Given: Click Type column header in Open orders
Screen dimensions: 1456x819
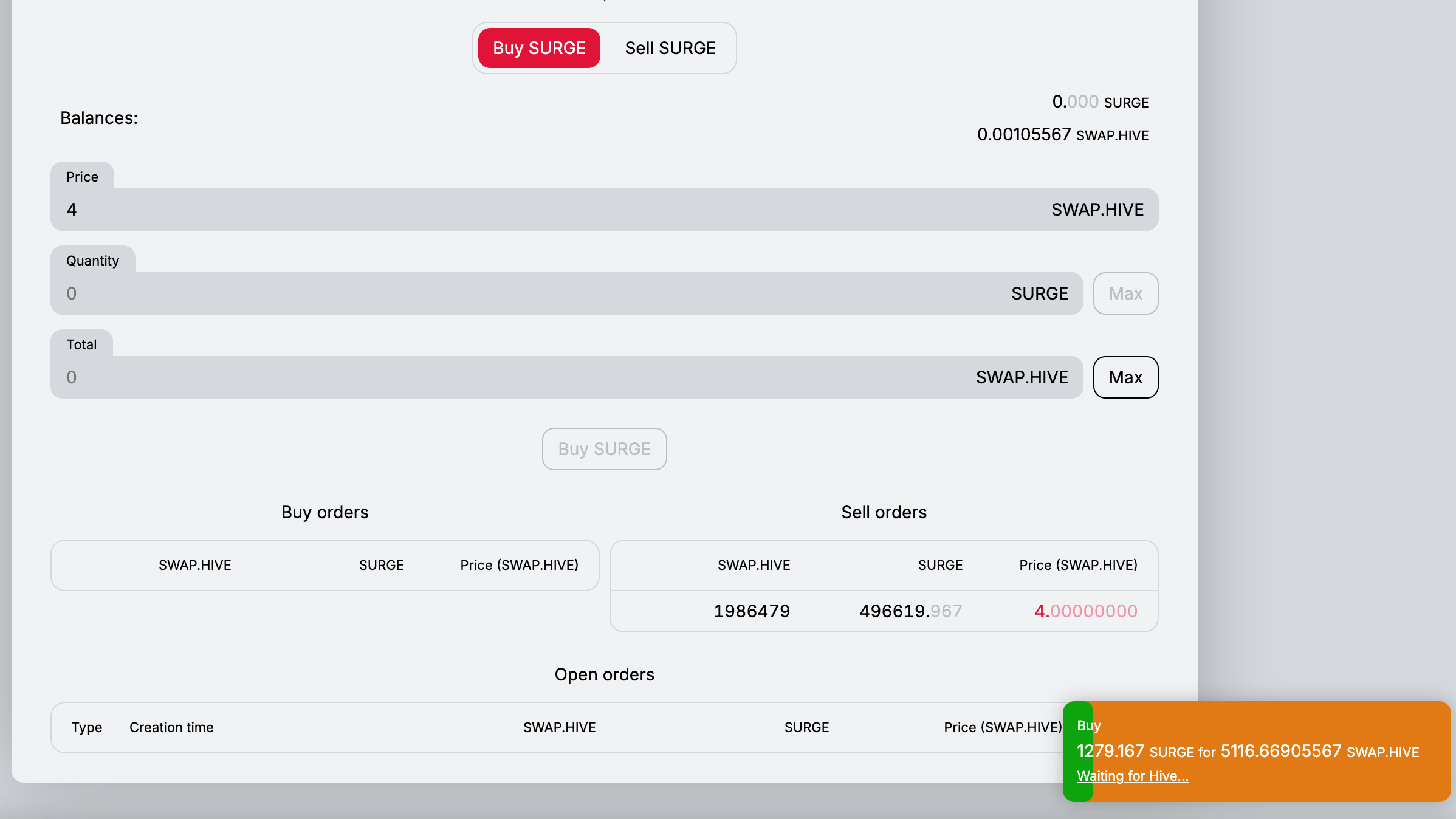Looking at the screenshot, I should (86, 727).
